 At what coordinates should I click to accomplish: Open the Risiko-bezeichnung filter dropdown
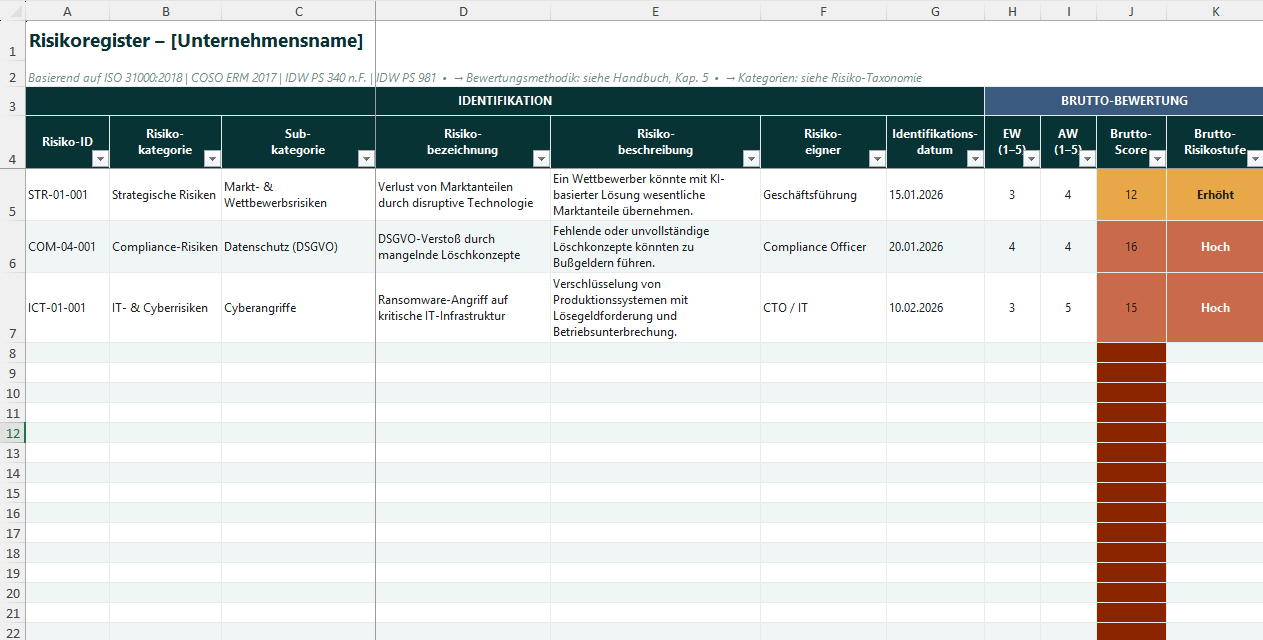point(541,159)
